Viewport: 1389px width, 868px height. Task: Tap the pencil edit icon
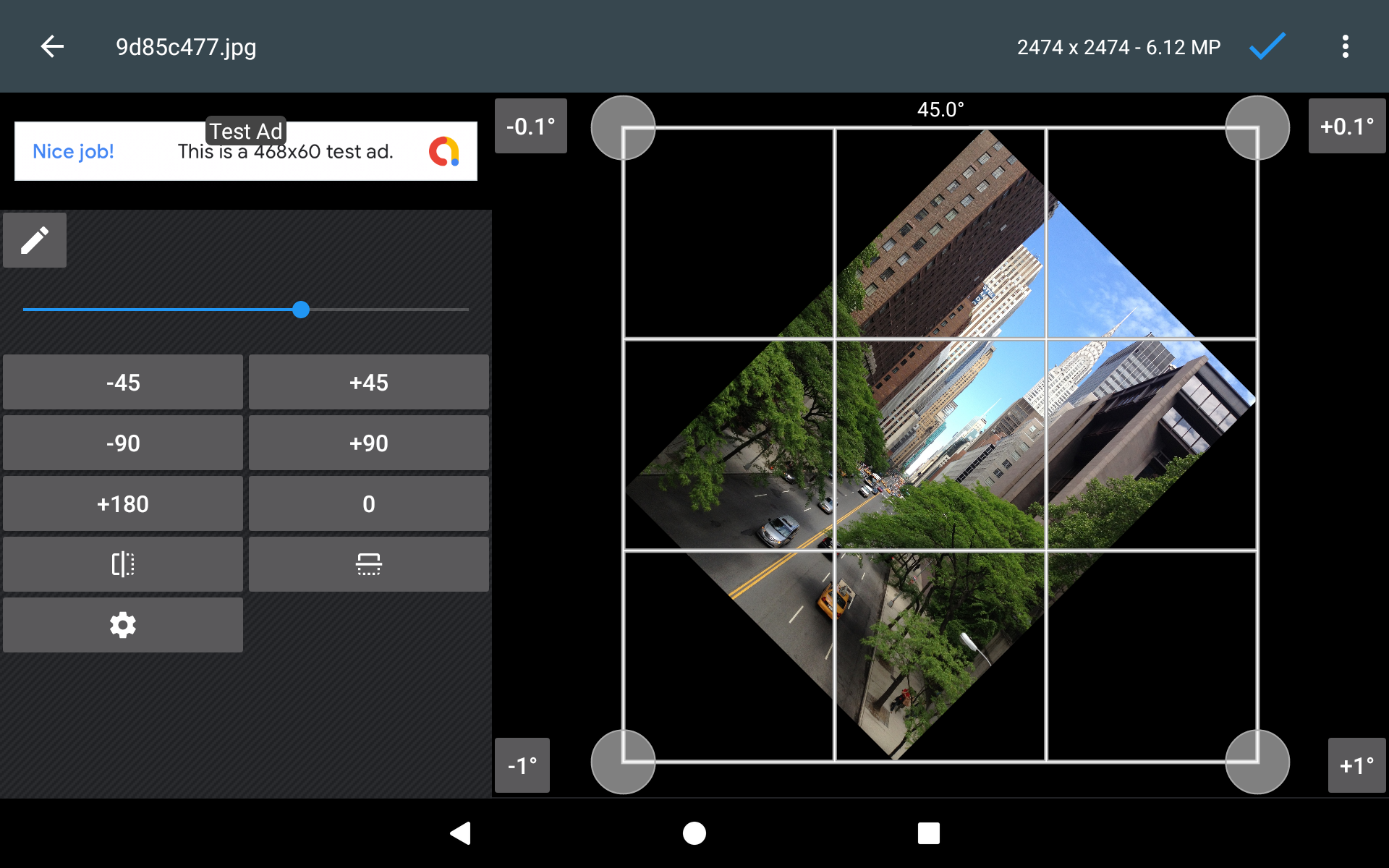click(x=35, y=240)
